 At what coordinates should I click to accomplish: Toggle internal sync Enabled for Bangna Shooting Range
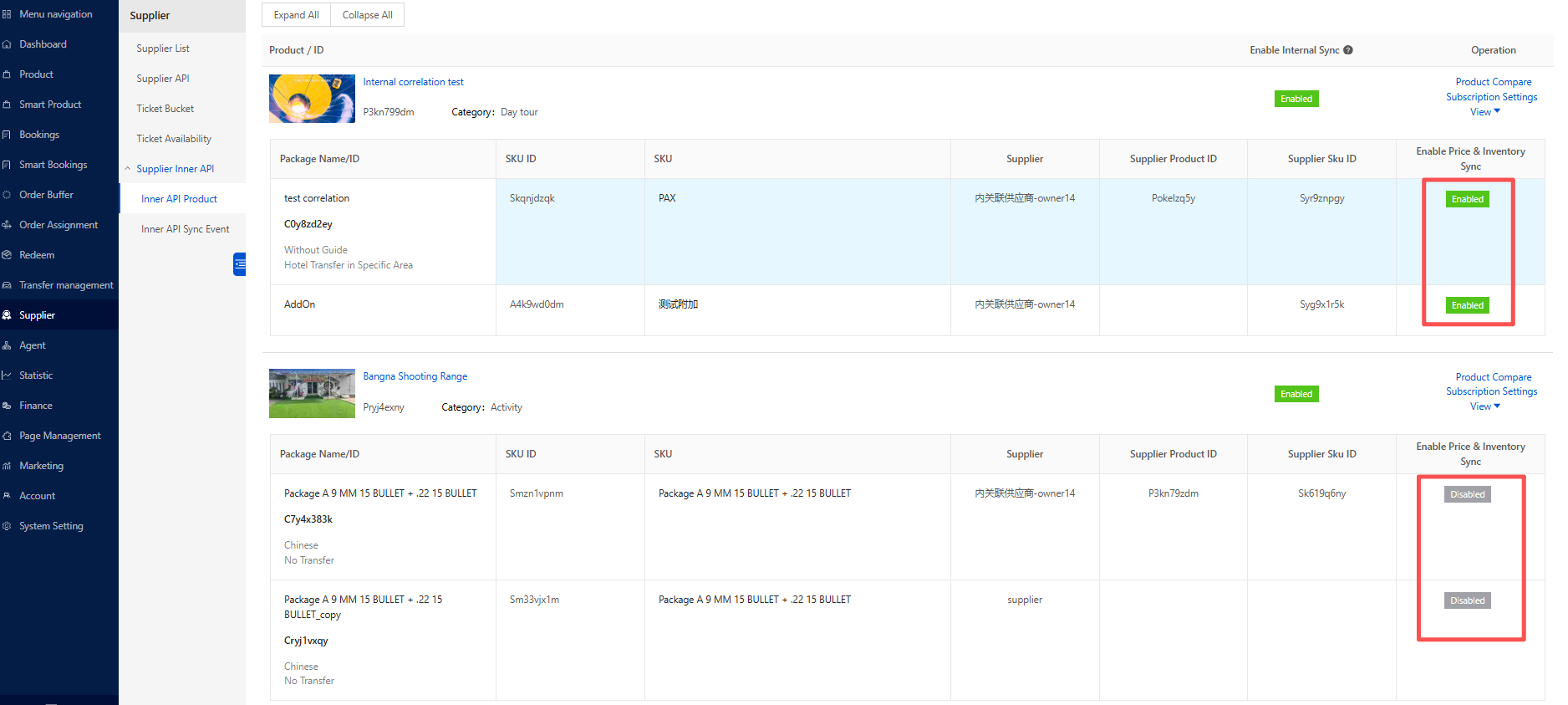tap(1296, 394)
